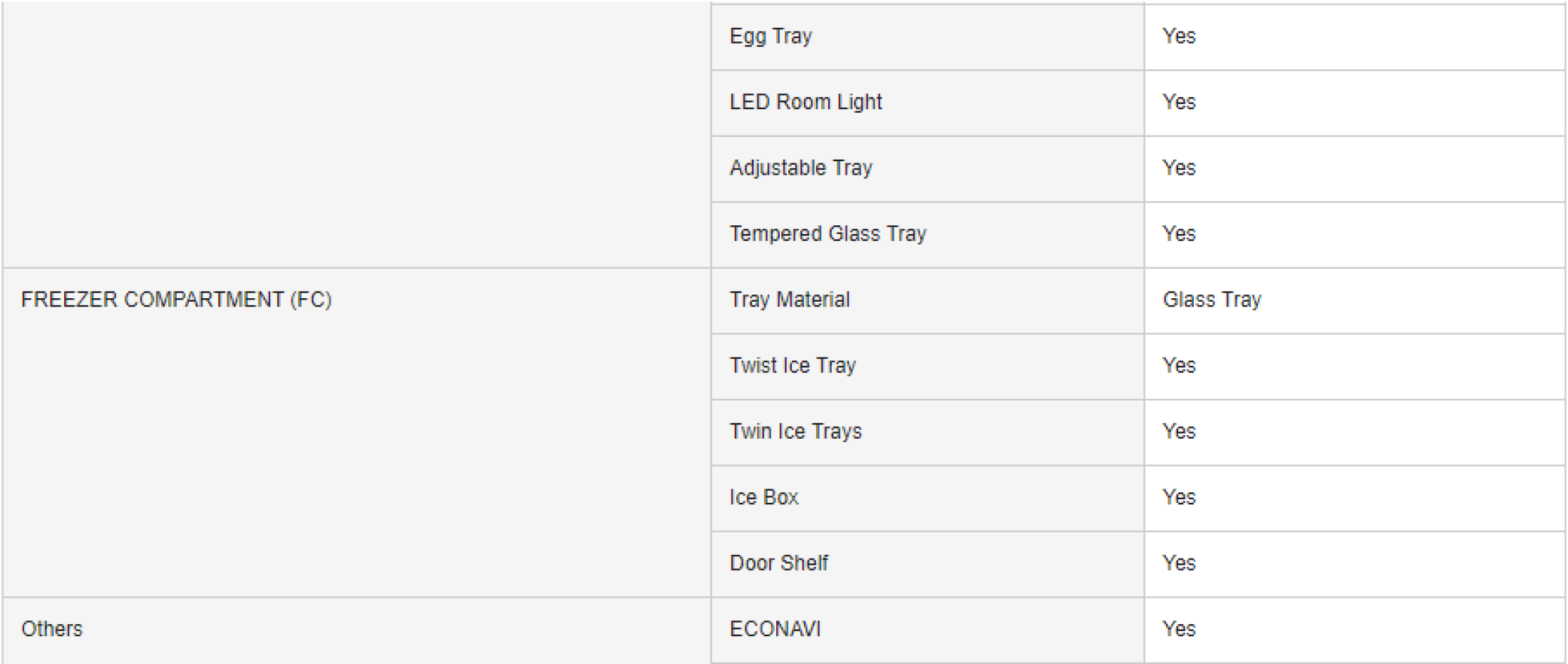Click the Egg Tray label
The width and height of the screenshot is (1568, 664).
770,36
